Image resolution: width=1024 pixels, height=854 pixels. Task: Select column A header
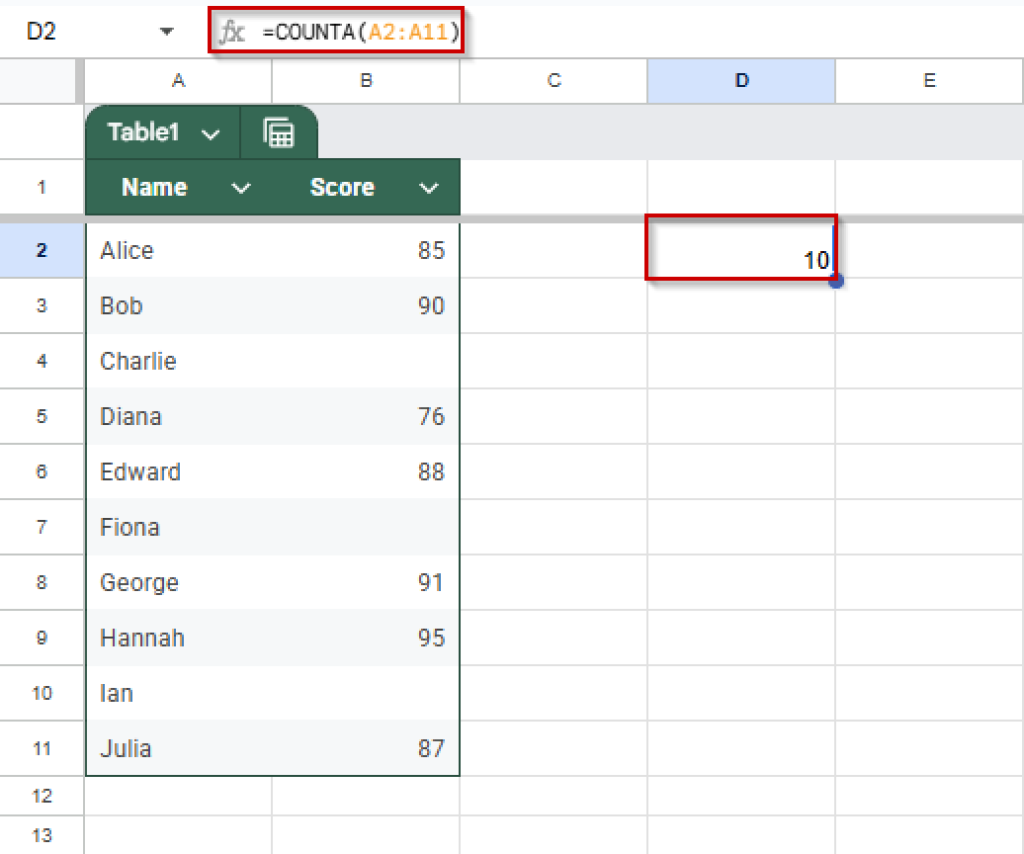pyautogui.click(x=178, y=81)
